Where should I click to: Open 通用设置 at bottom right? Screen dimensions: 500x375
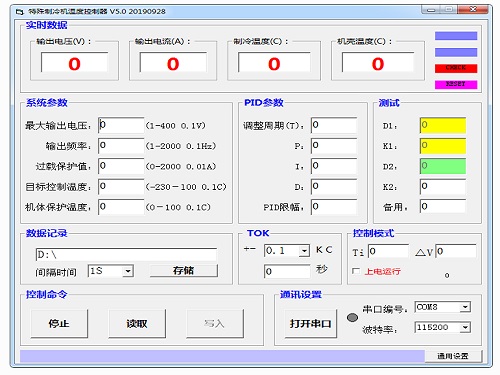453,356
